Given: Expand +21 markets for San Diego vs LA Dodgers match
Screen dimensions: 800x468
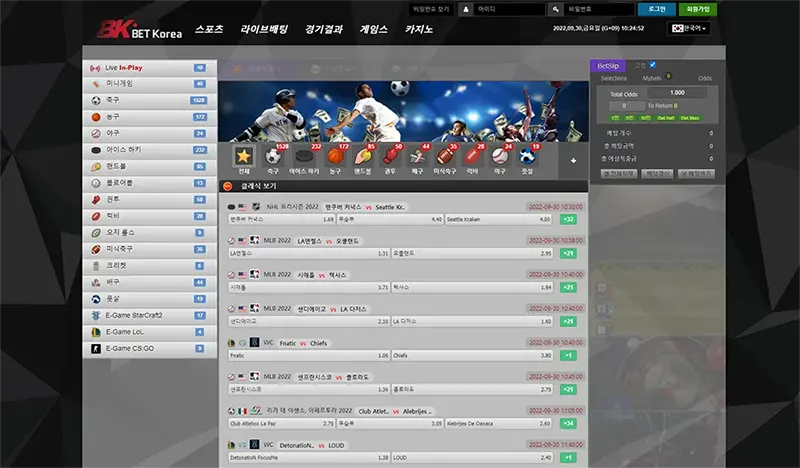Looking at the screenshot, I should coord(568,322).
